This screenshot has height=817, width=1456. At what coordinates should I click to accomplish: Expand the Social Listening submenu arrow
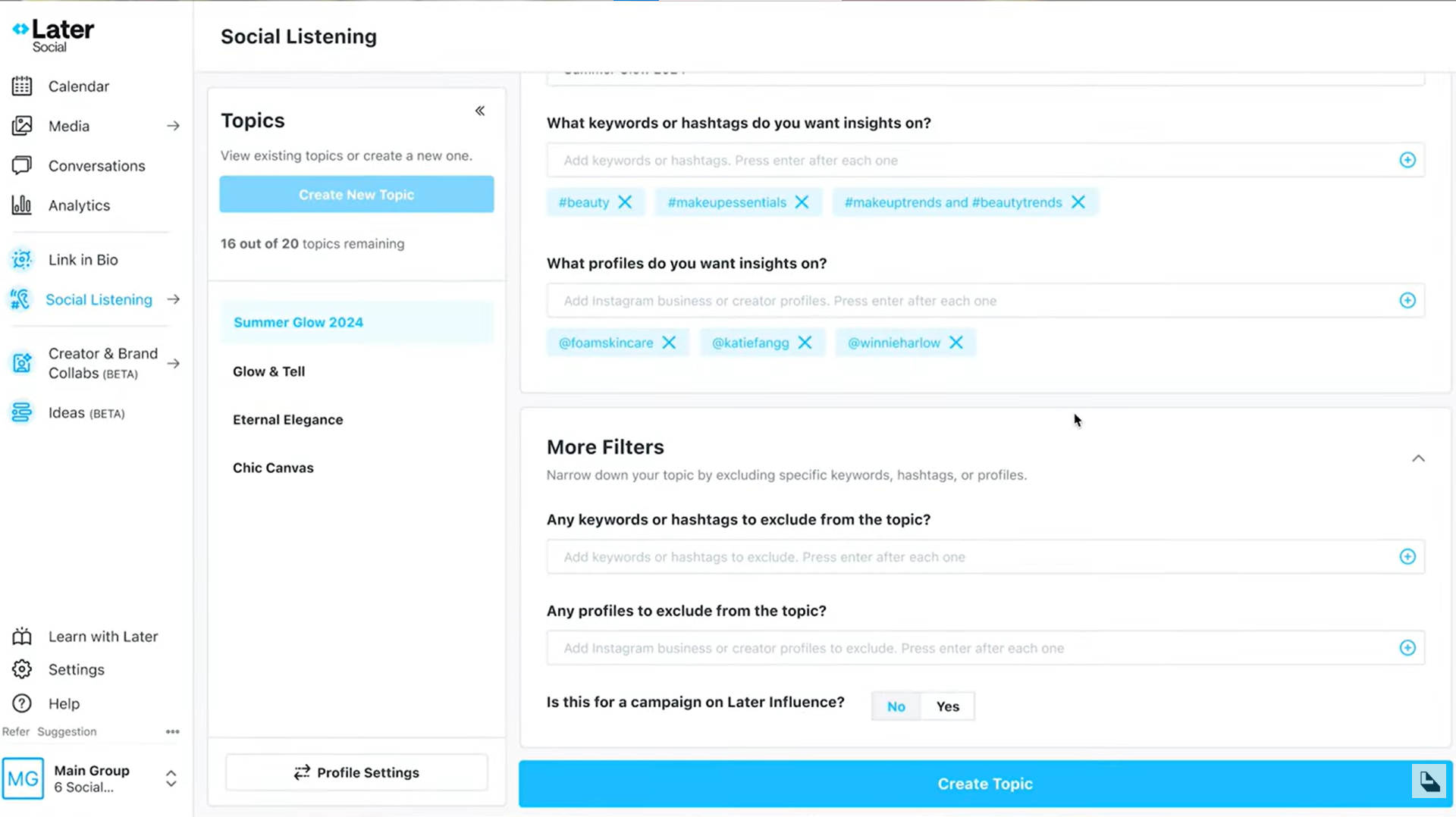click(x=174, y=299)
